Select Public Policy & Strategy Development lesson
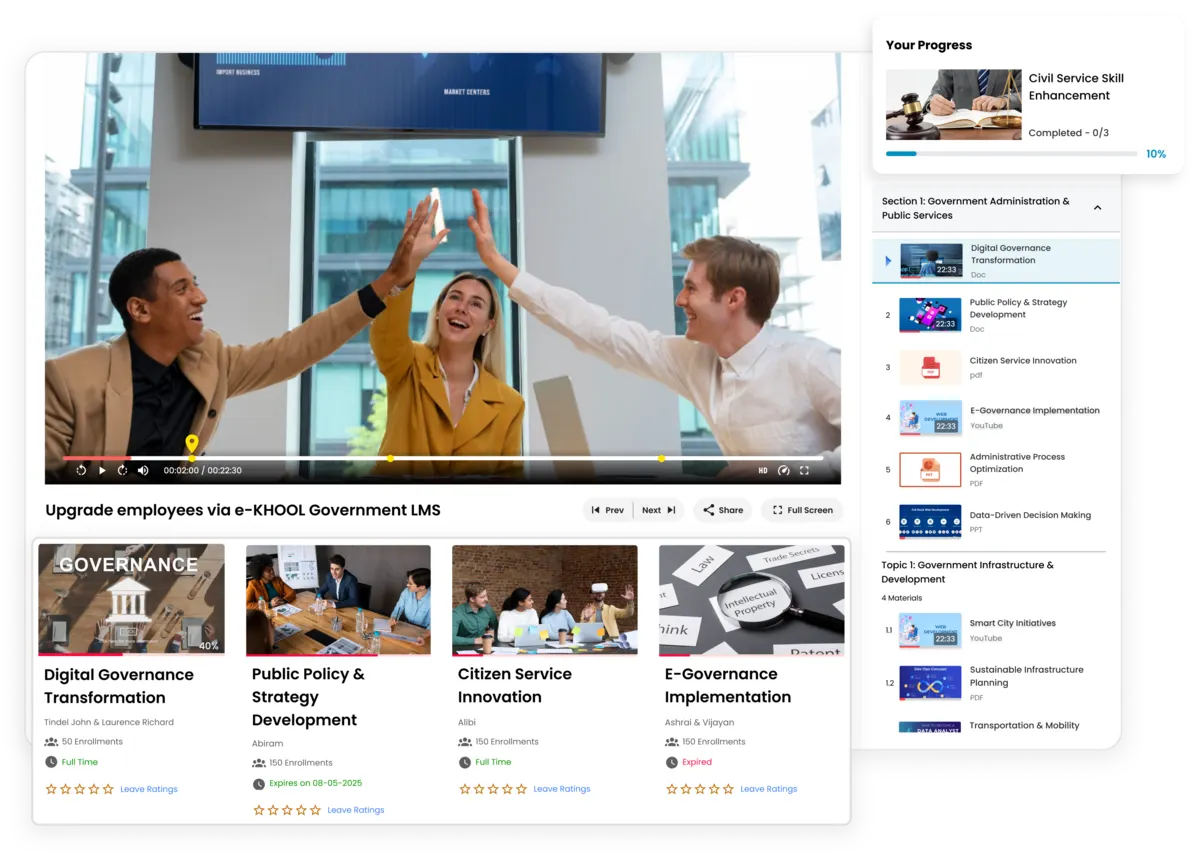Viewport: 1200px width, 854px height. [1017, 308]
